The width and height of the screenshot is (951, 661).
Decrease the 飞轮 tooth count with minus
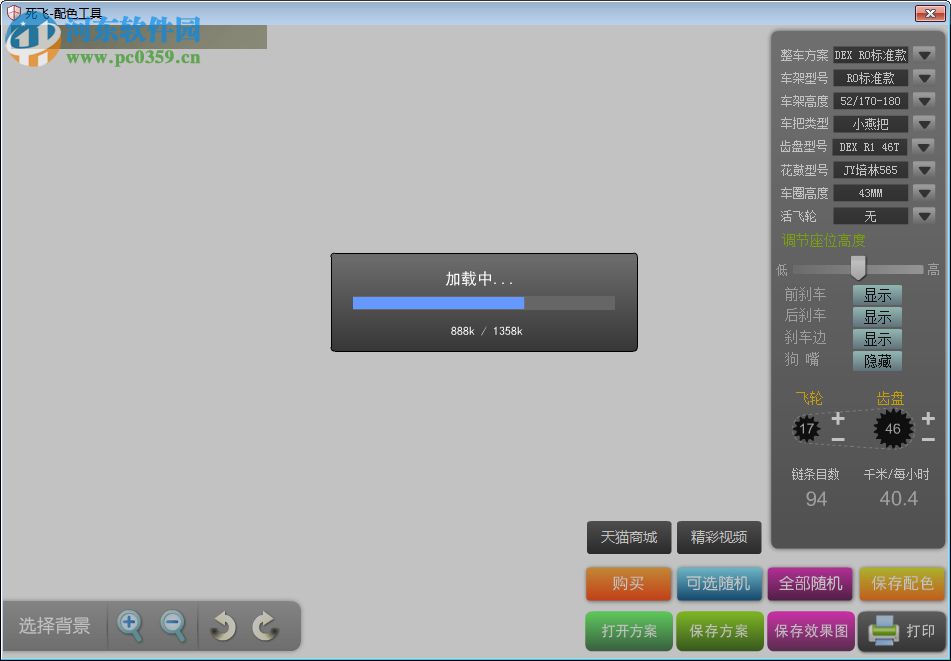click(x=838, y=439)
